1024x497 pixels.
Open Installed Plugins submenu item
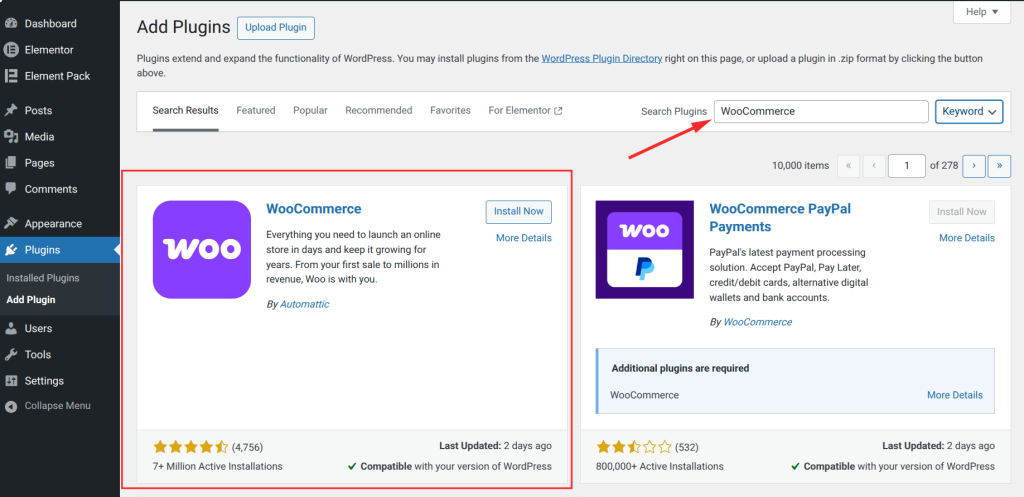(43, 278)
